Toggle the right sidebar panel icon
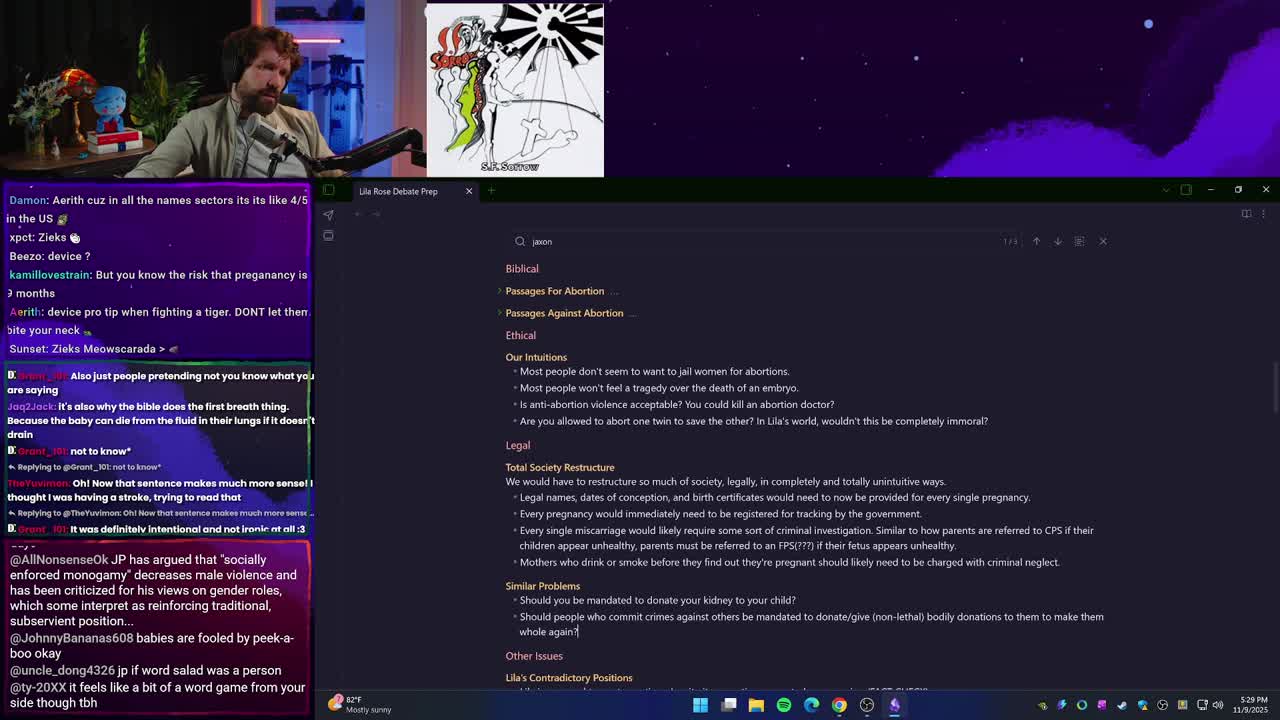This screenshot has width=1280, height=720. [1186, 190]
